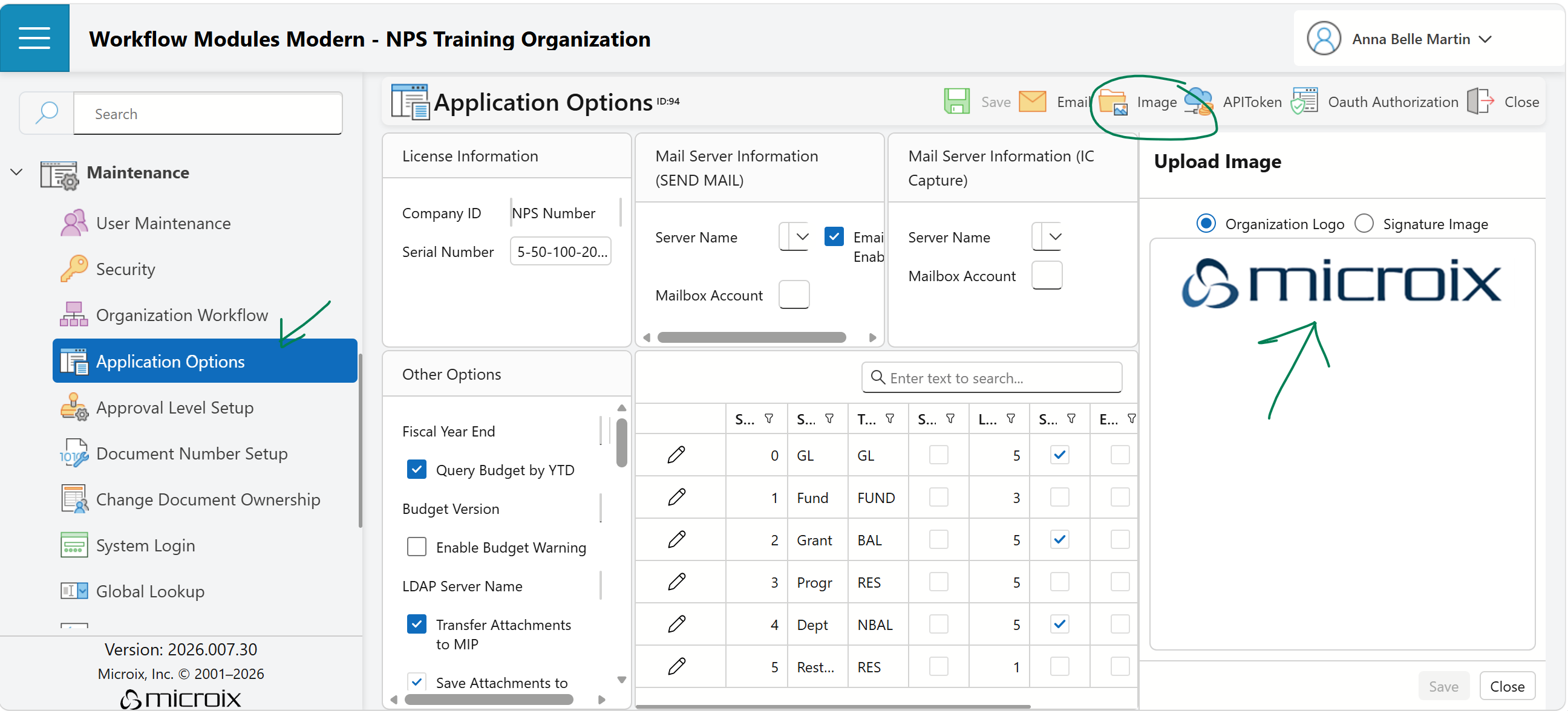Toggle the Save Attachments to checkbox
This screenshot has height=711, width=1568.
coord(416,682)
